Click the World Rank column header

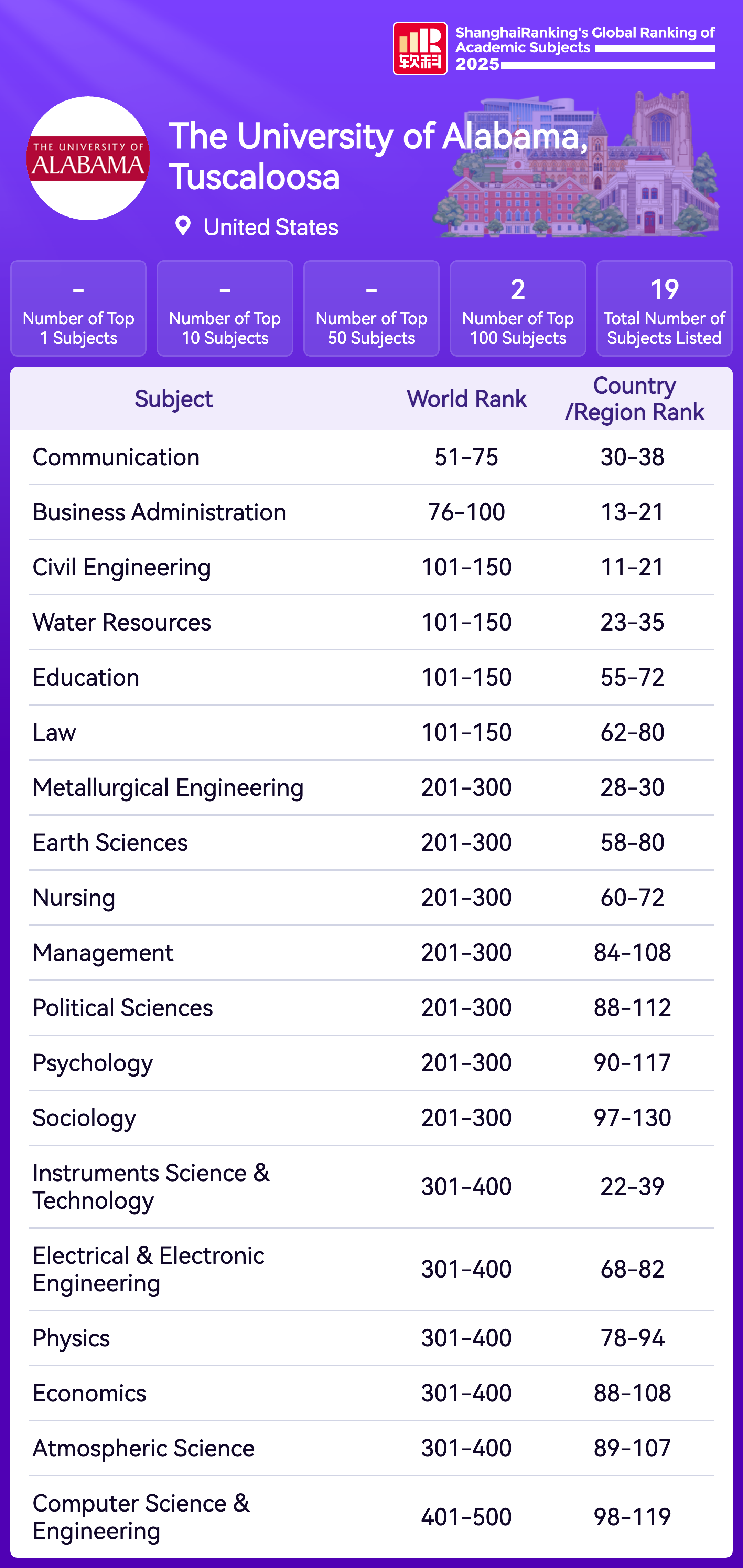tap(467, 399)
